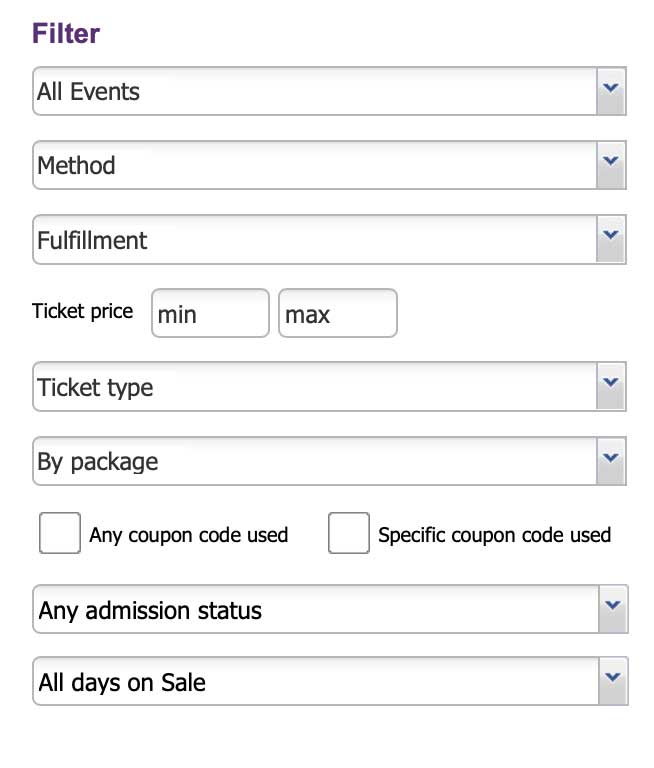654x768 pixels.
Task: Click the arrow icon on All Events selector
Action: pyautogui.click(x=611, y=91)
